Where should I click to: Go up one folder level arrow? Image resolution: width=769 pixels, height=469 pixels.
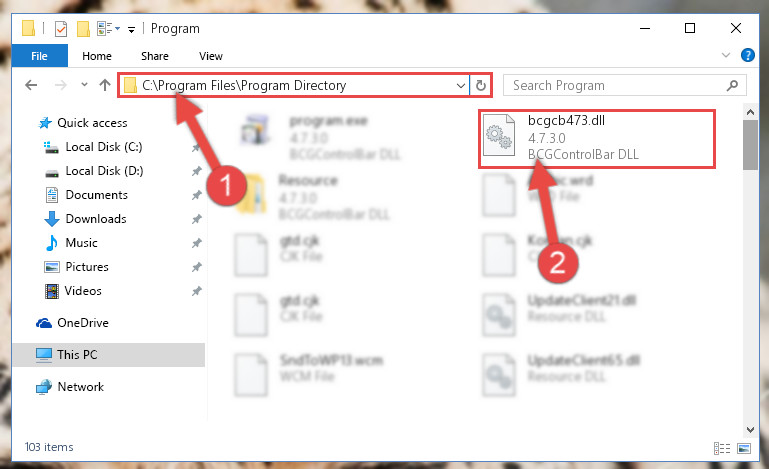[104, 85]
